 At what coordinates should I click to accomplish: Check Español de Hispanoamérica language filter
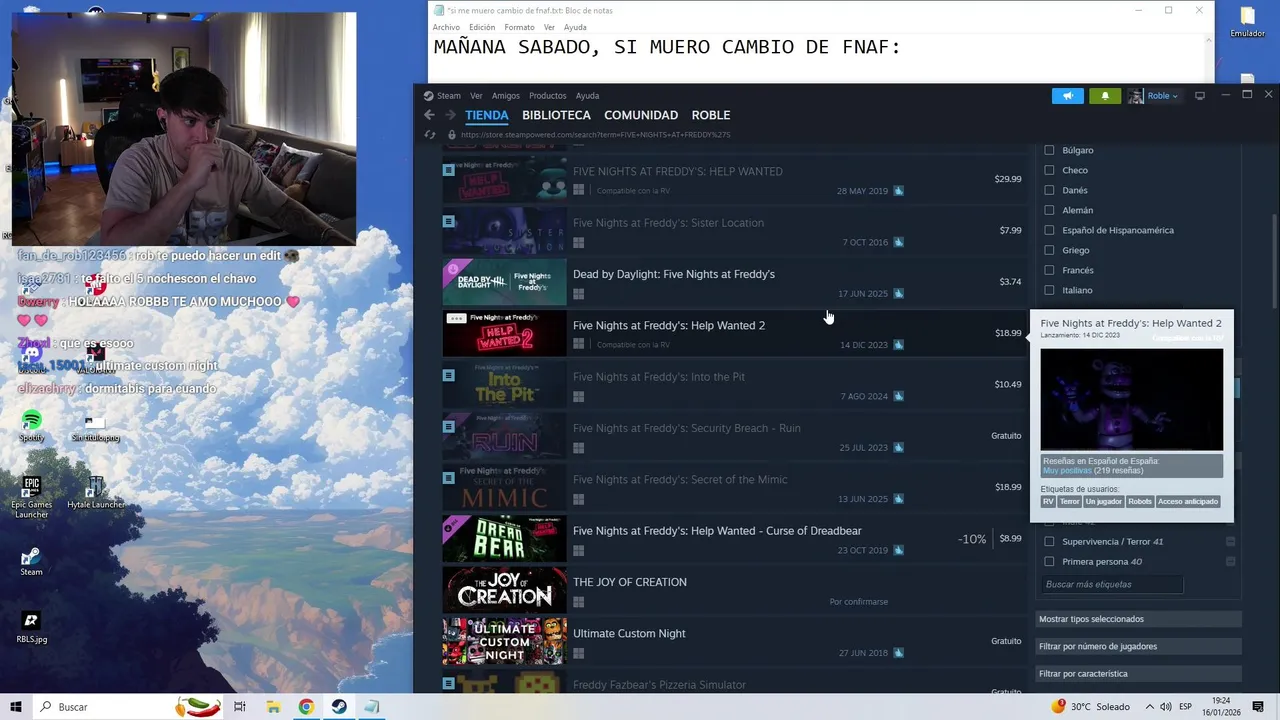1049,230
